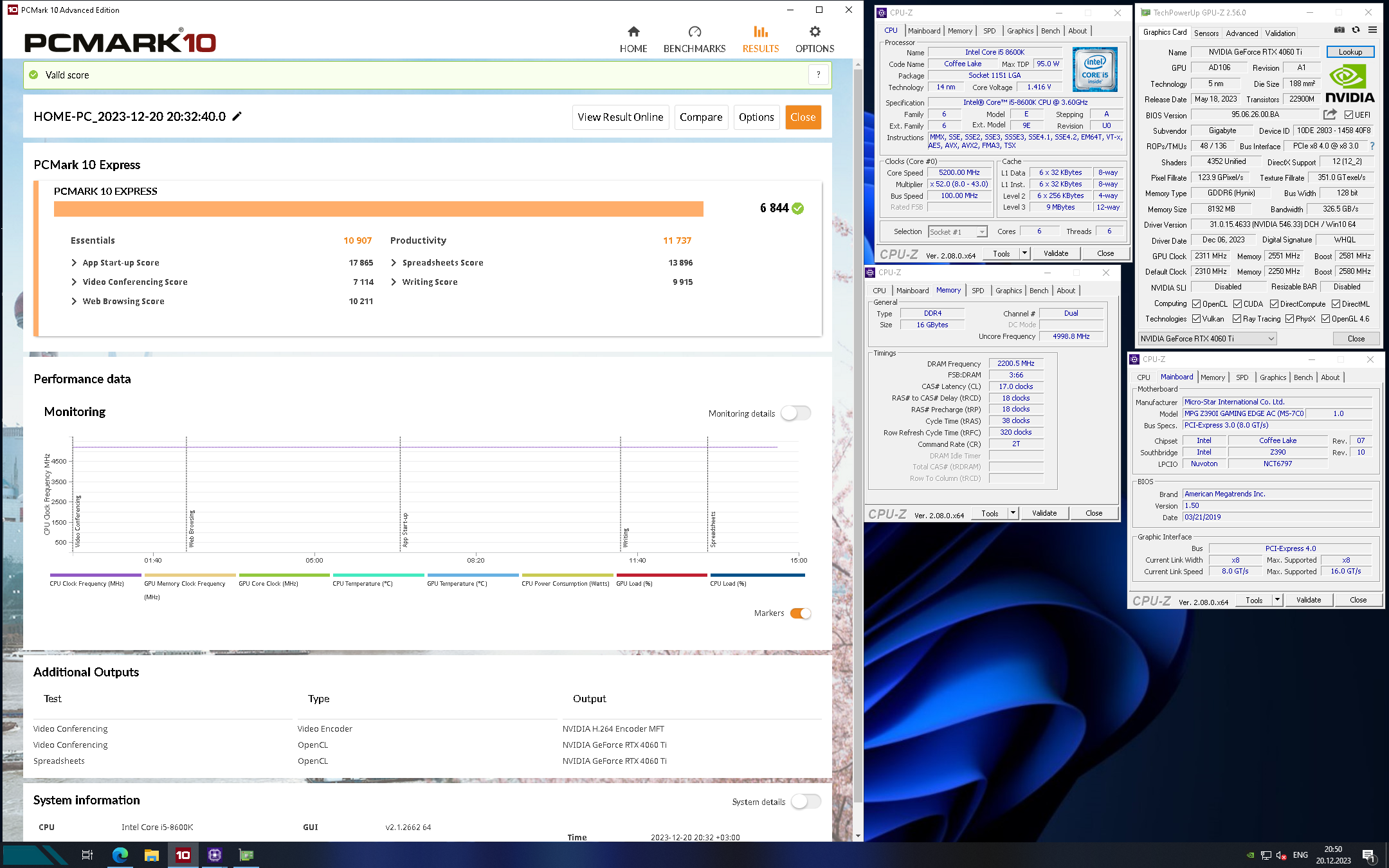Toggle the UEFI checkbox in GPU-Z

[x=1349, y=114]
